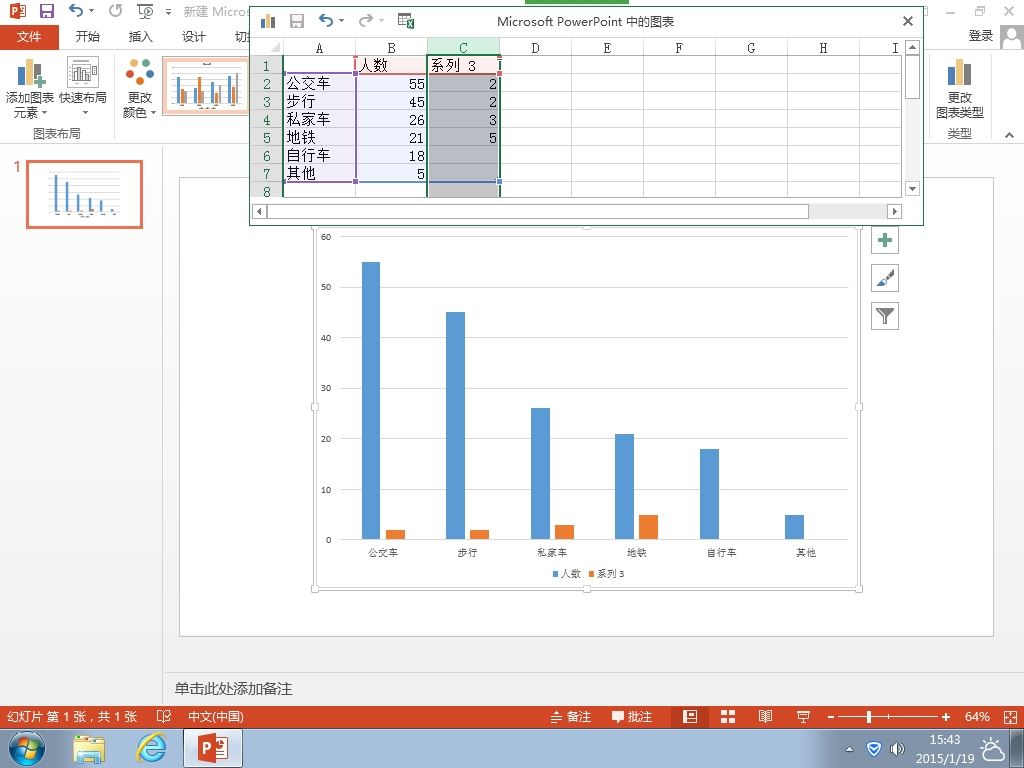Open the 文件 tab
This screenshot has height=768, width=1024.
click(x=29, y=37)
